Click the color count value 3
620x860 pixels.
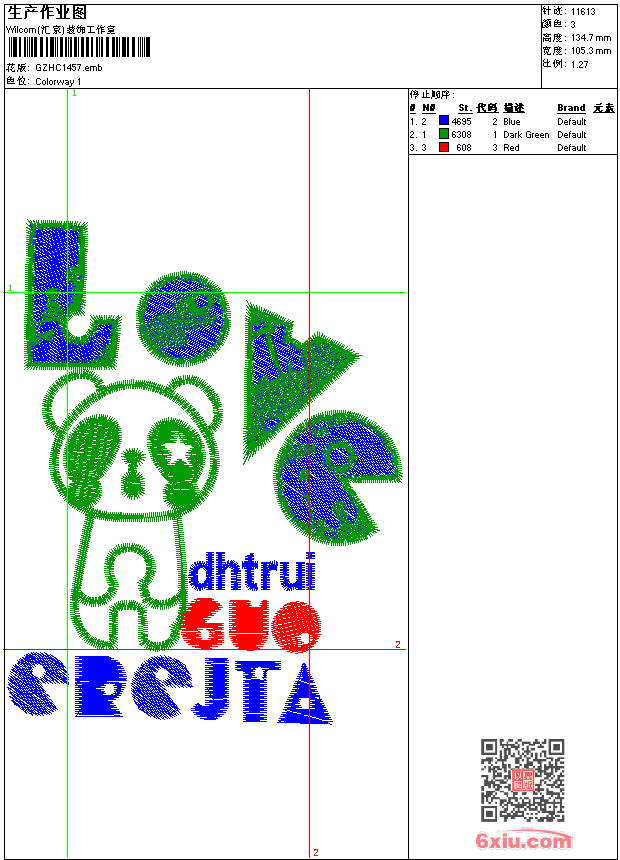(x=573, y=25)
